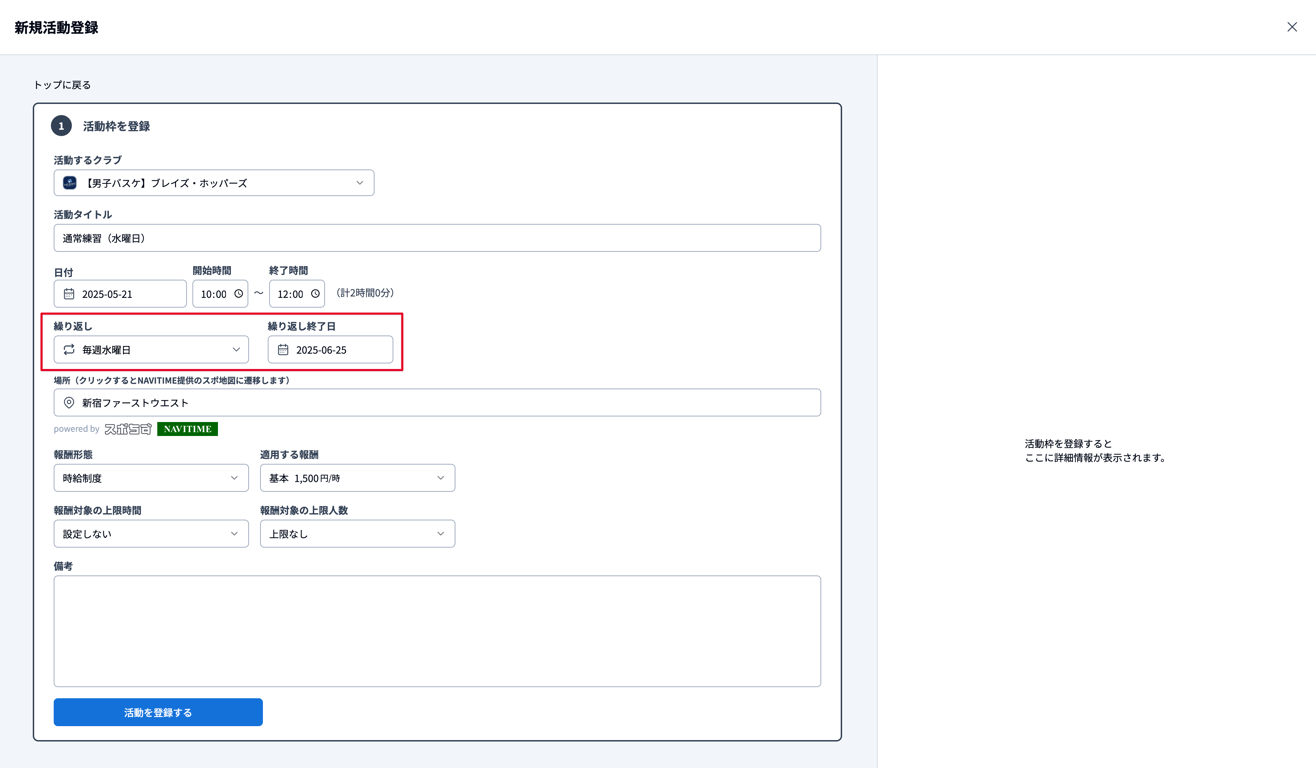
Task: Open the 報酬対象の上限時間 dropdown
Action: coord(151,534)
